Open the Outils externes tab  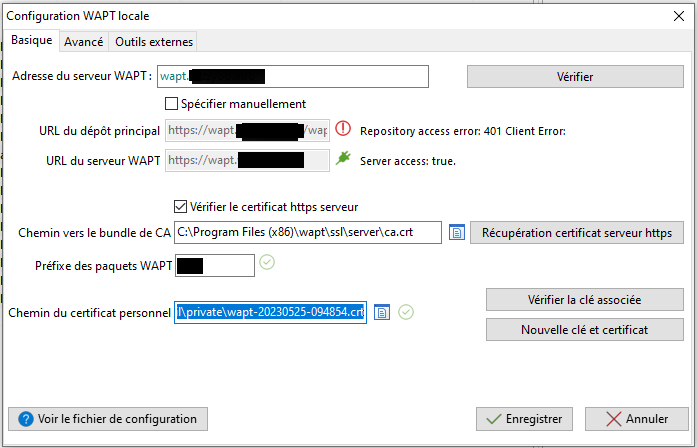(154, 42)
